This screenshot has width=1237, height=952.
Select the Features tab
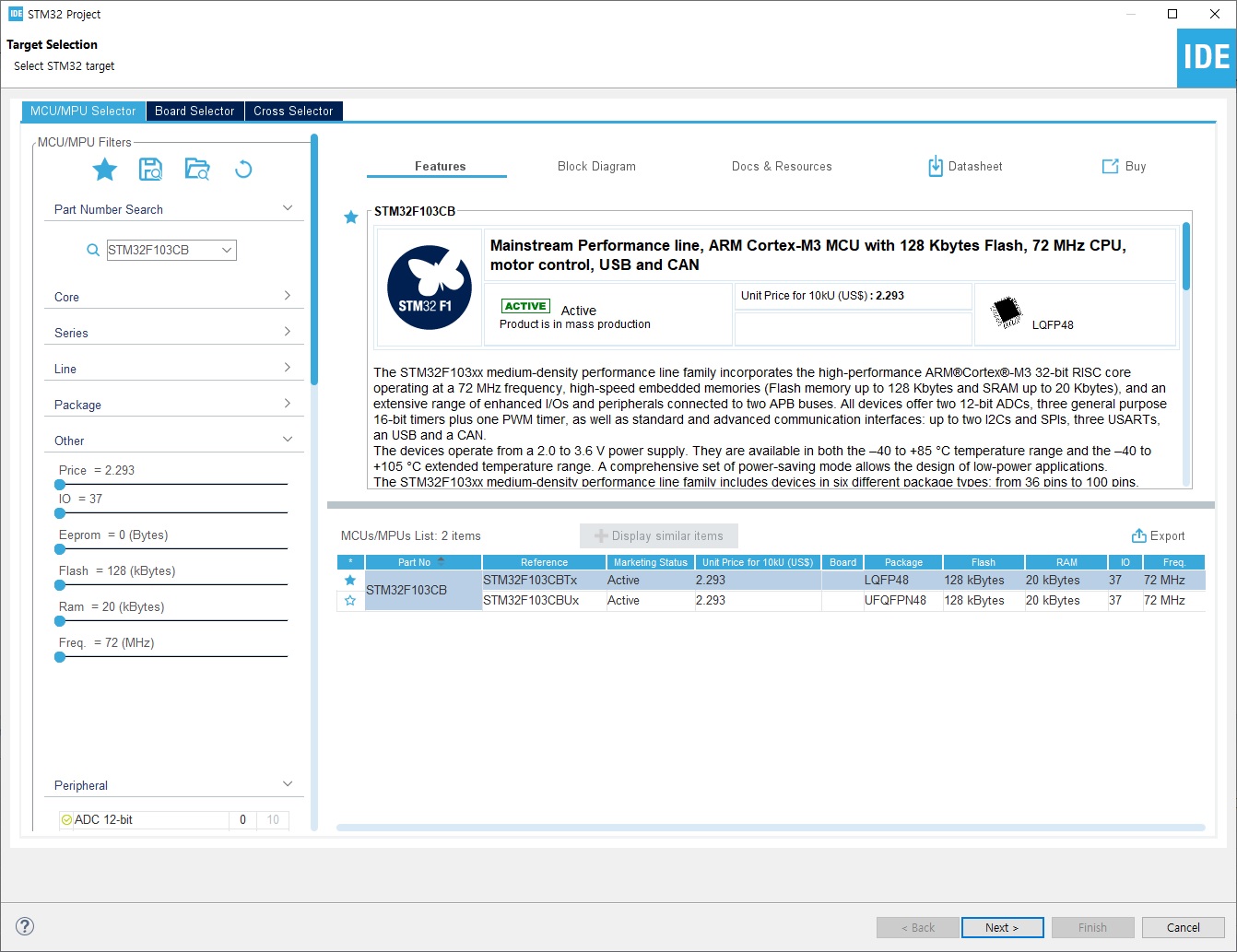coord(440,167)
